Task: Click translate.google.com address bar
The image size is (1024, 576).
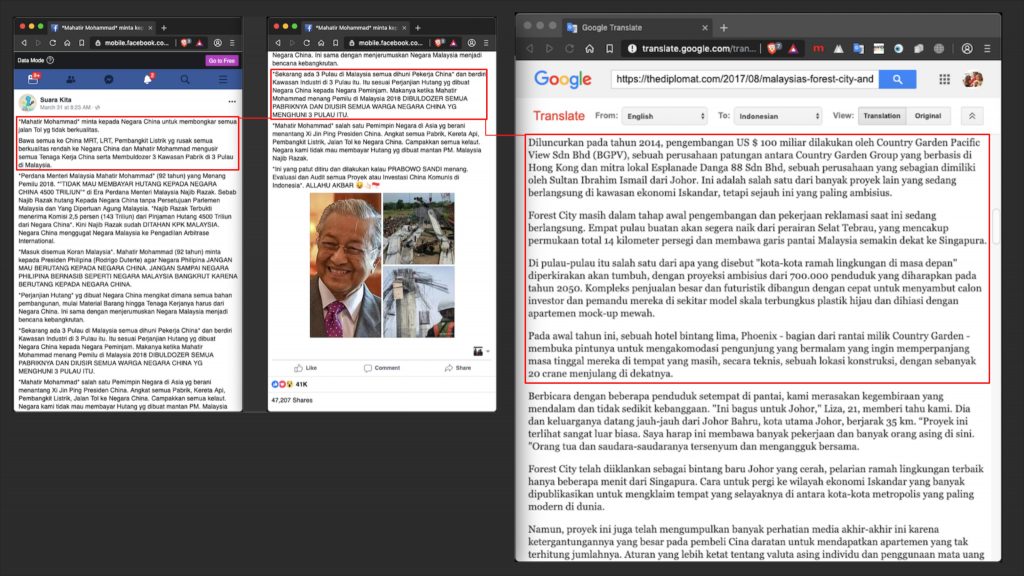Action: point(692,48)
